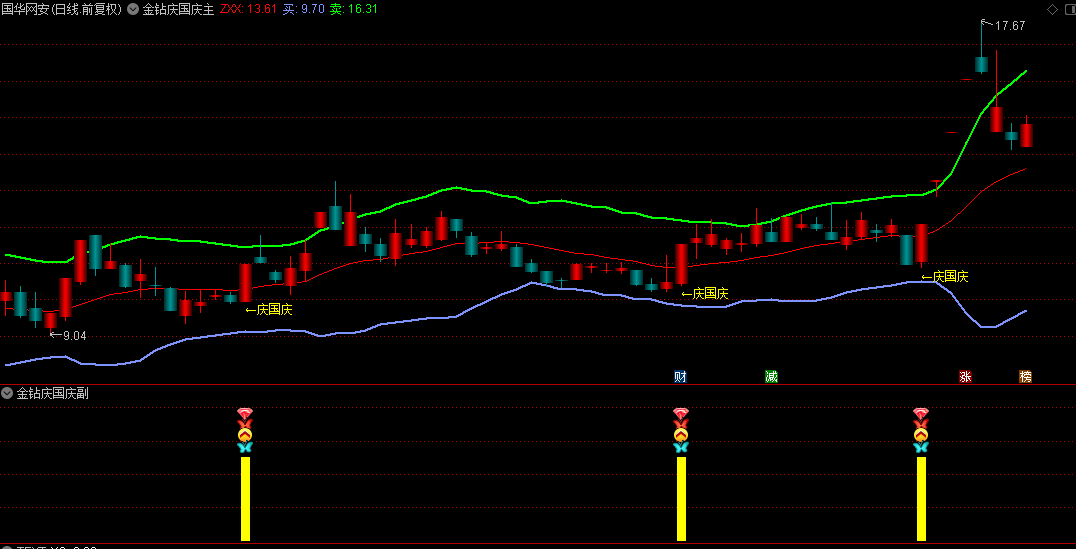Click the red butterfly icon on the rightmost signal
This screenshot has width=1076, height=549.
[921, 423]
